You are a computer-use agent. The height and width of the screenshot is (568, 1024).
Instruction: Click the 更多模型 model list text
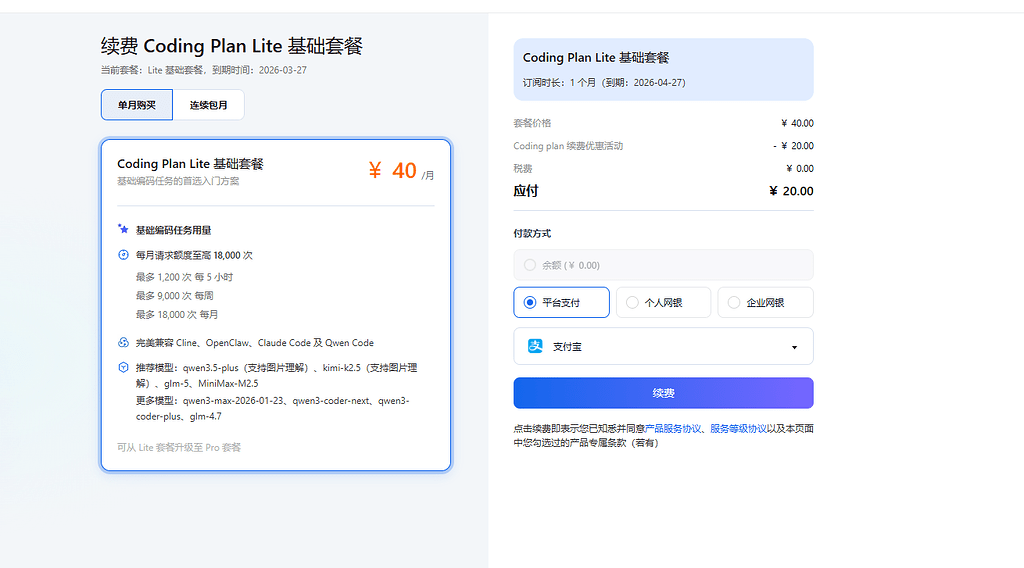tap(272, 408)
